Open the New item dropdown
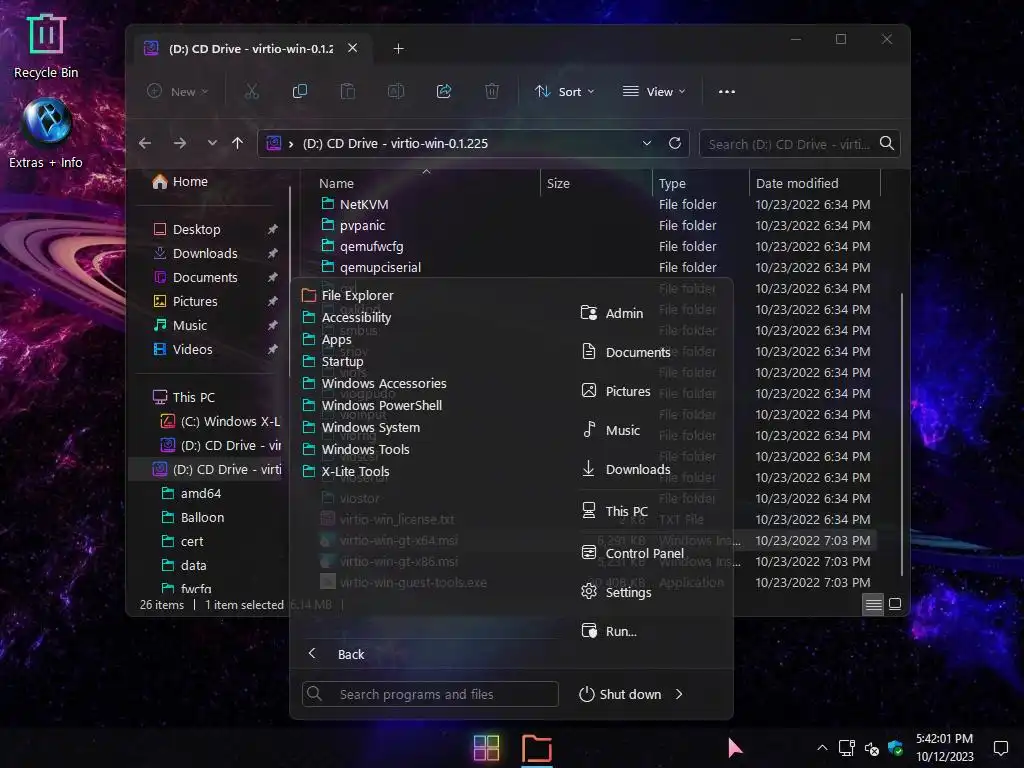1024x768 pixels. coord(177,91)
